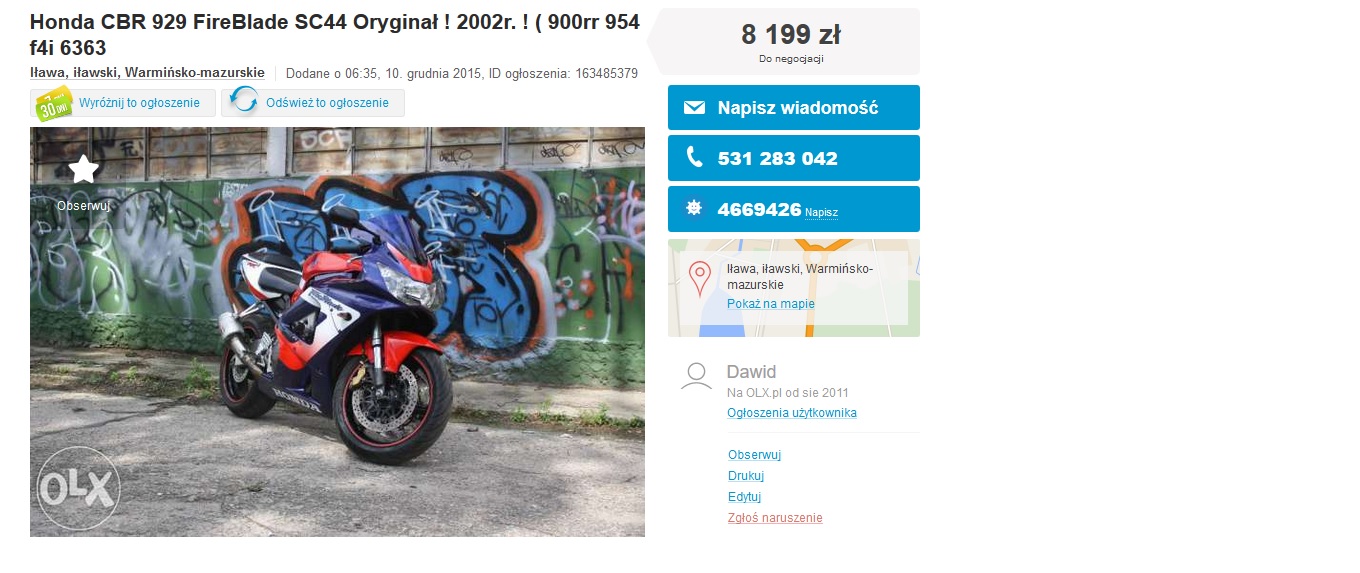Report ad via Zgłoś naruszenie link
Screen dimensions: 1360x573
tap(775, 518)
